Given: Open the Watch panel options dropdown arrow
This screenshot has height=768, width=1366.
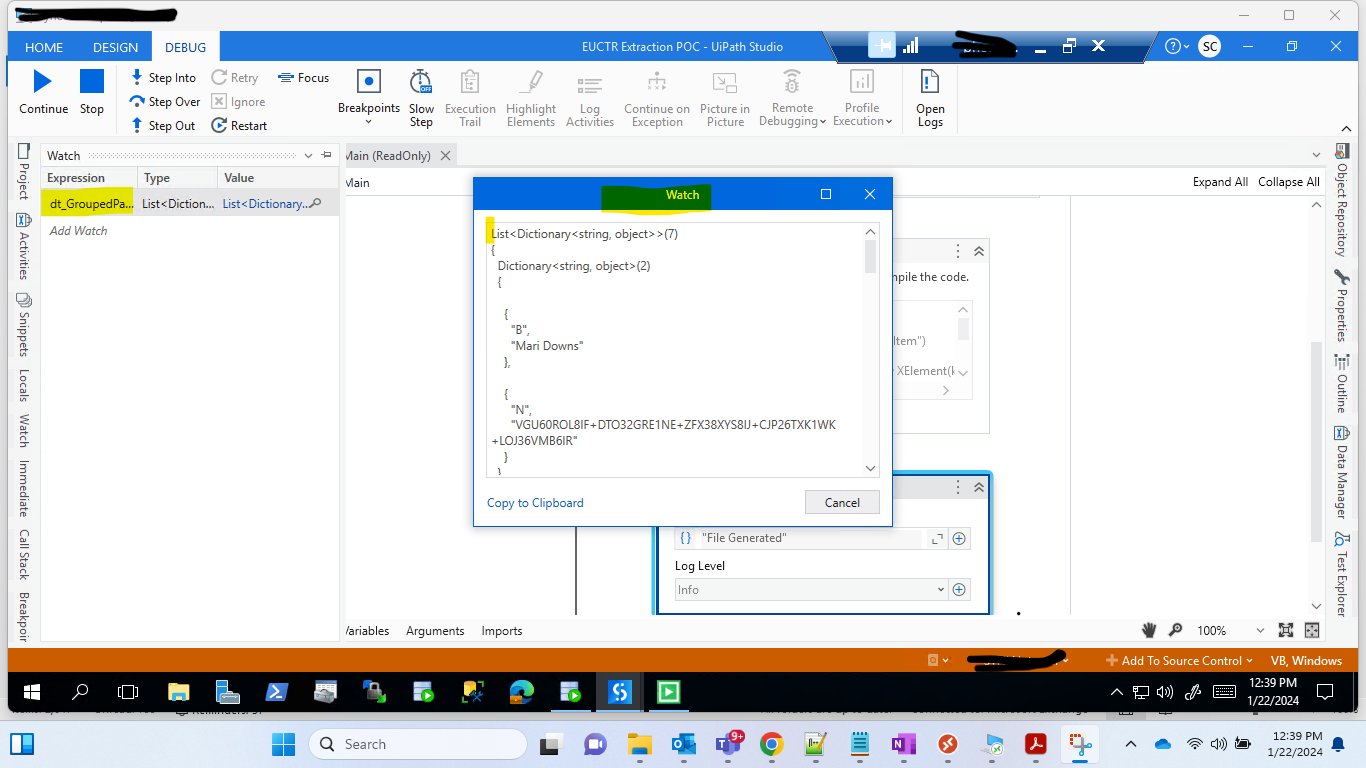Looking at the screenshot, I should tap(308, 155).
